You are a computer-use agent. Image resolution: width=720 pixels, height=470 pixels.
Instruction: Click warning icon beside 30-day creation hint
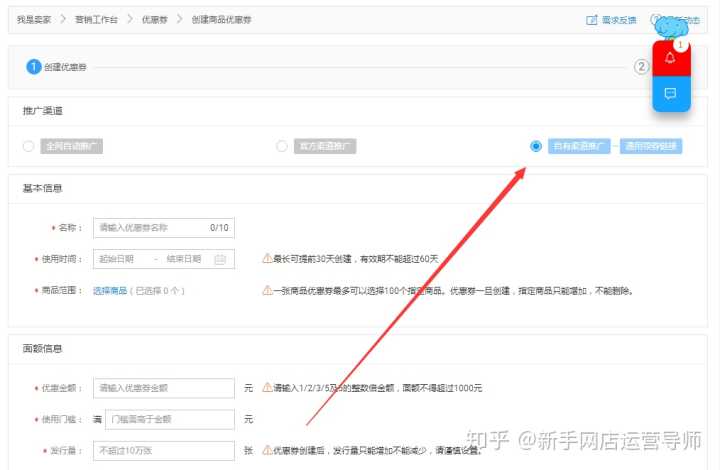click(x=267, y=259)
